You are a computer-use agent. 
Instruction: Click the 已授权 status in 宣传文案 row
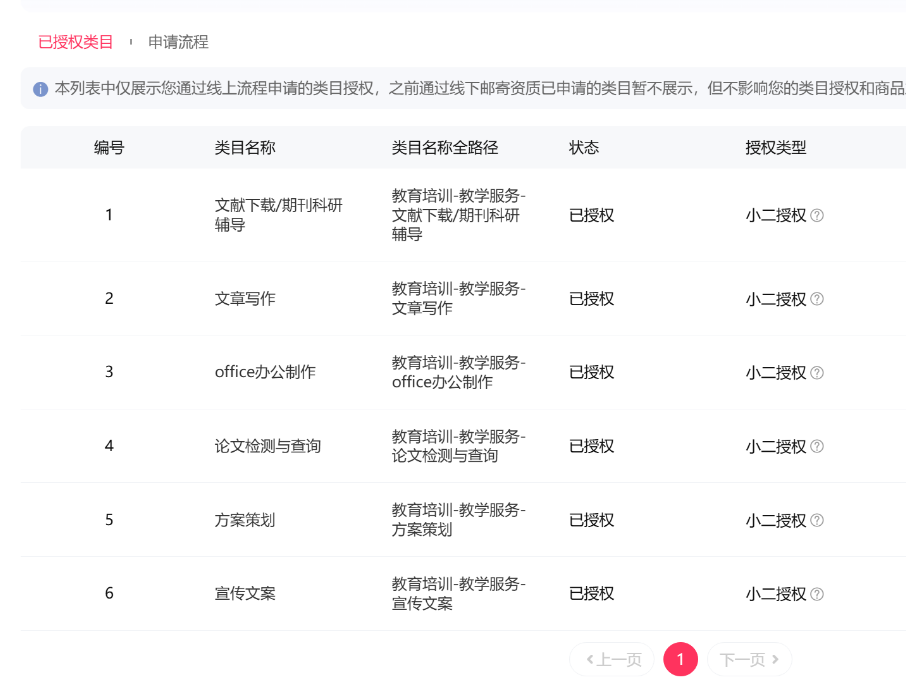click(591, 594)
